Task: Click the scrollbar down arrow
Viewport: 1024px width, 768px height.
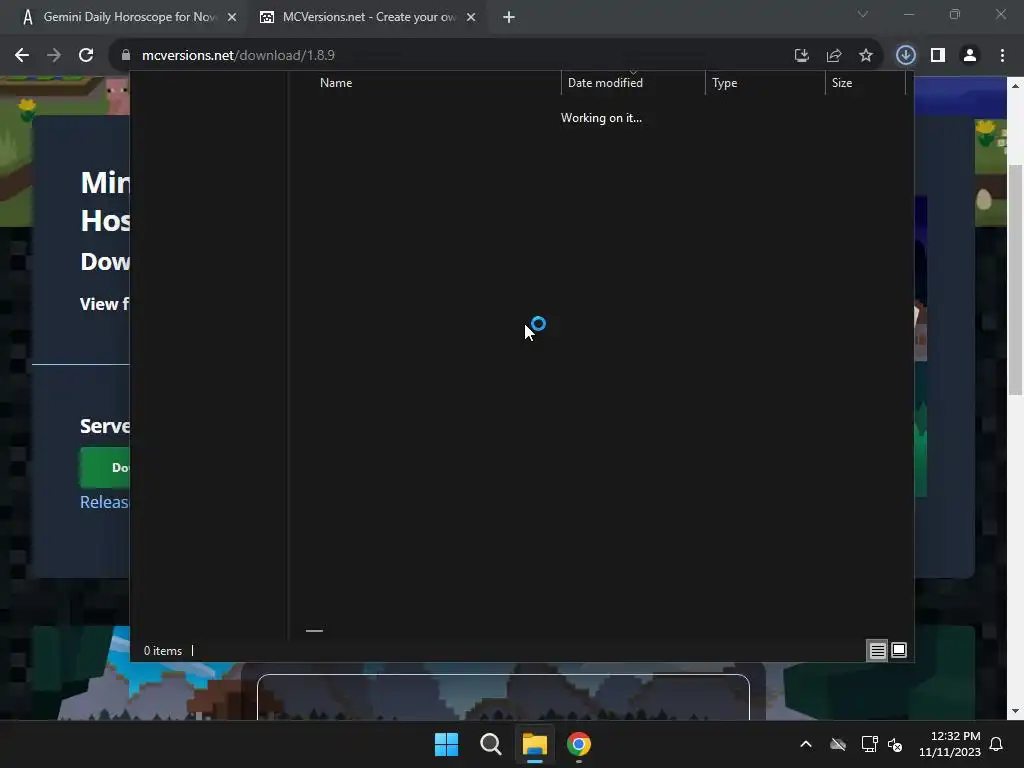Action: (1016, 712)
